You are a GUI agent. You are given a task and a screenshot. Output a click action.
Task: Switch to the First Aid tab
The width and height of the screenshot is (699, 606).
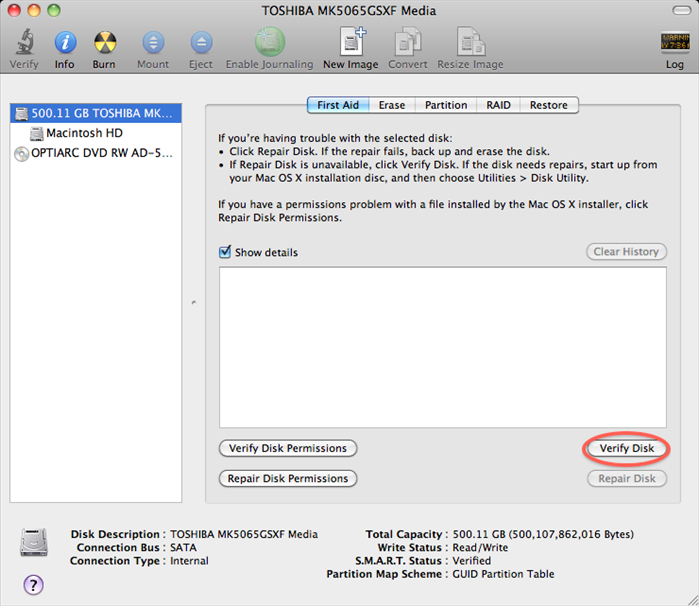click(x=338, y=105)
